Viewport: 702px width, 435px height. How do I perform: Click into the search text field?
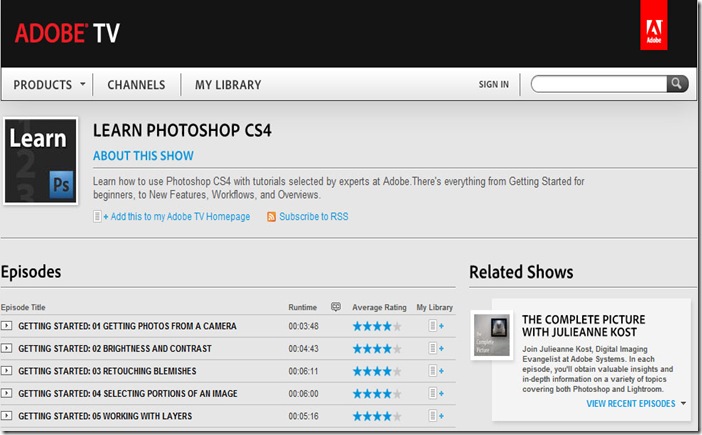[x=599, y=84]
